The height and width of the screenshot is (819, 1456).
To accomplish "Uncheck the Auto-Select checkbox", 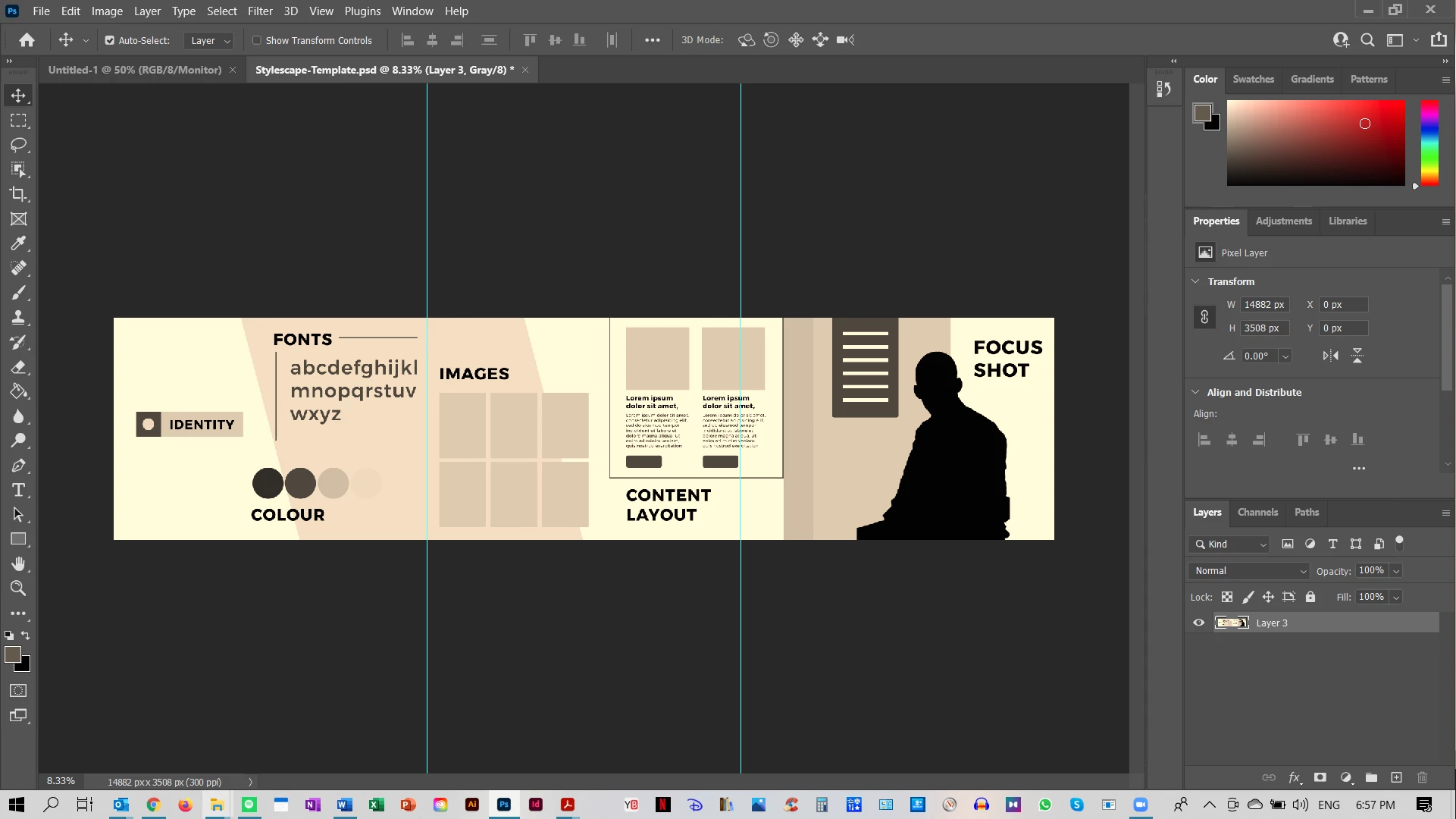I will [110, 40].
